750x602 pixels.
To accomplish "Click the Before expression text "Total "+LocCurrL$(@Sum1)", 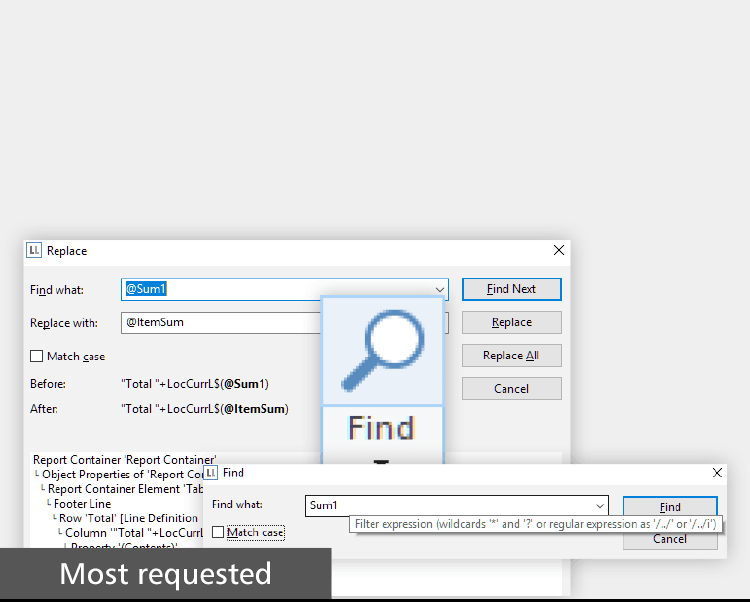I will coord(195,384).
